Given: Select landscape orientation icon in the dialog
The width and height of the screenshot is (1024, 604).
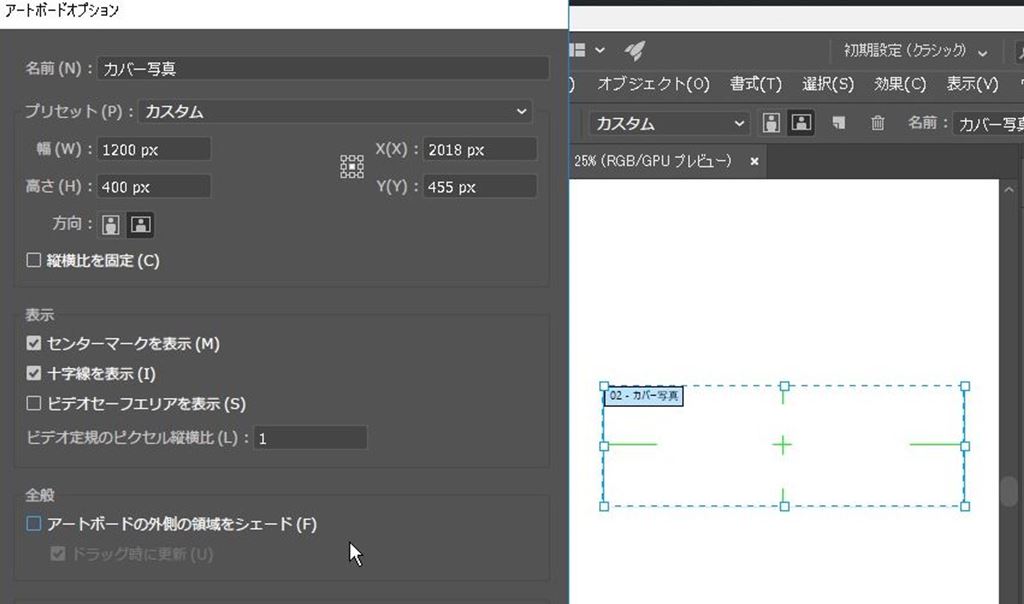Looking at the screenshot, I should tap(141, 225).
